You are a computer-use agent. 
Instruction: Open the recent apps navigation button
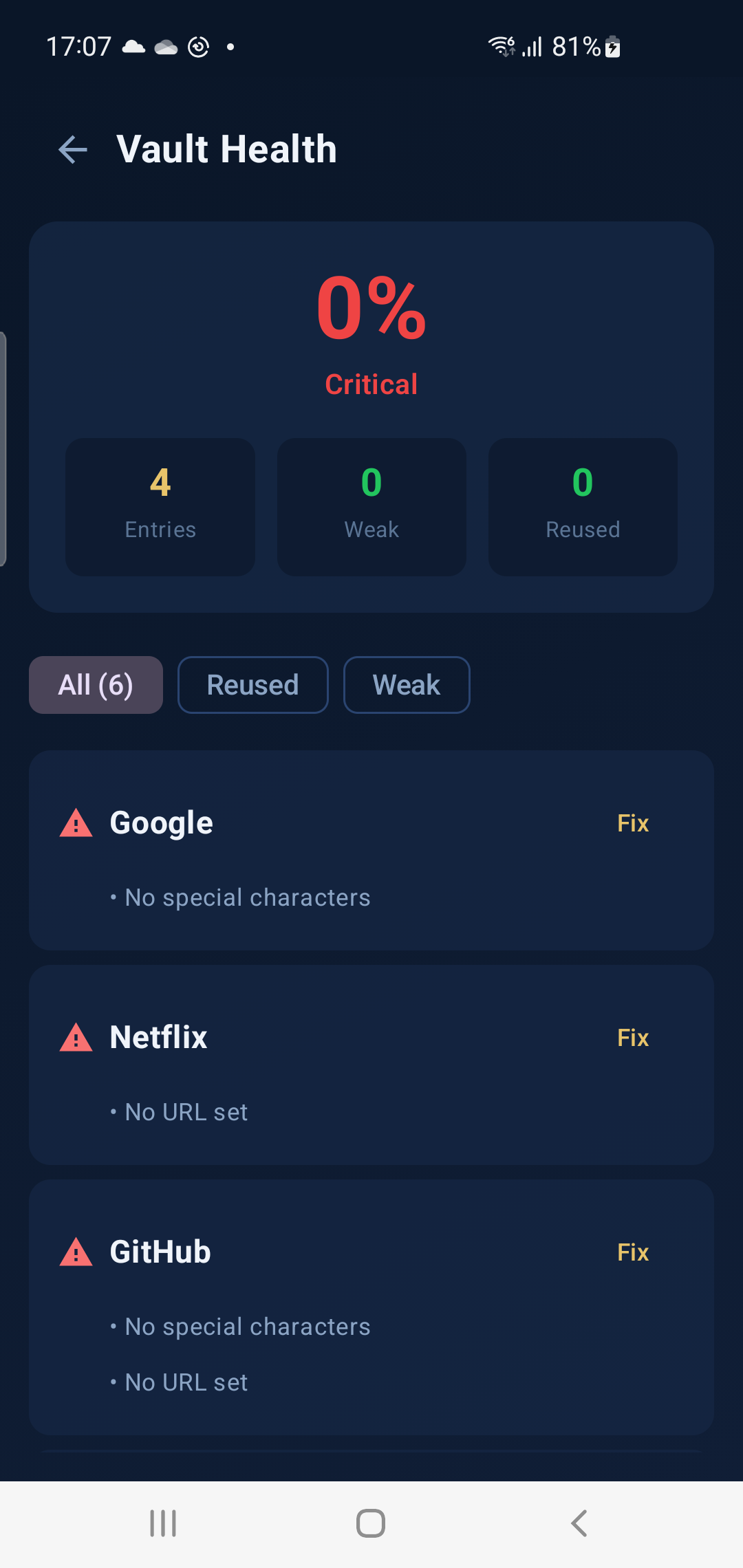(x=163, y=1523)
